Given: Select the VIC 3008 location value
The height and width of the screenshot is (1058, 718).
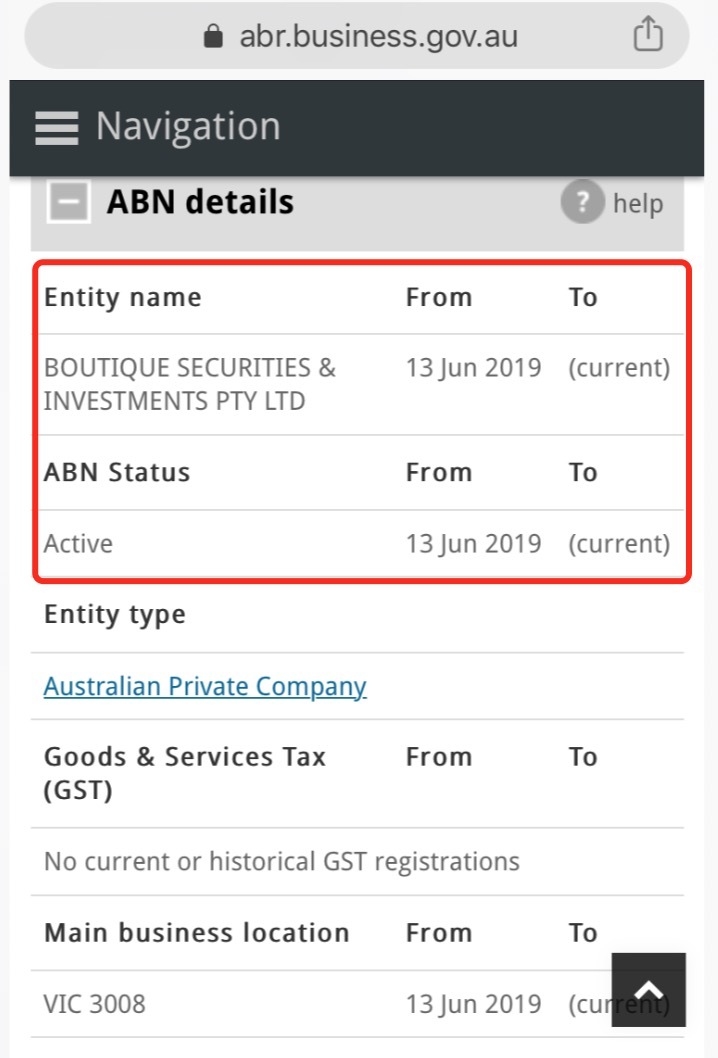Looking at the screenshot, I should pyautogui.click(x=94, y=1004).
